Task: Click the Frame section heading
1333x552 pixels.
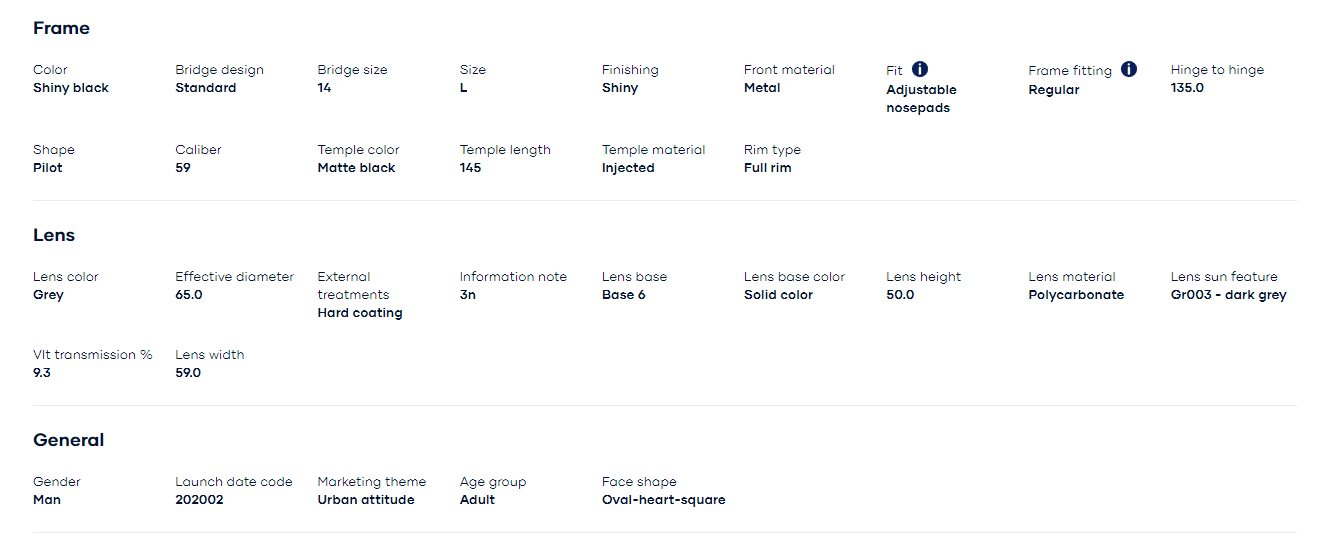Action: 61,28
